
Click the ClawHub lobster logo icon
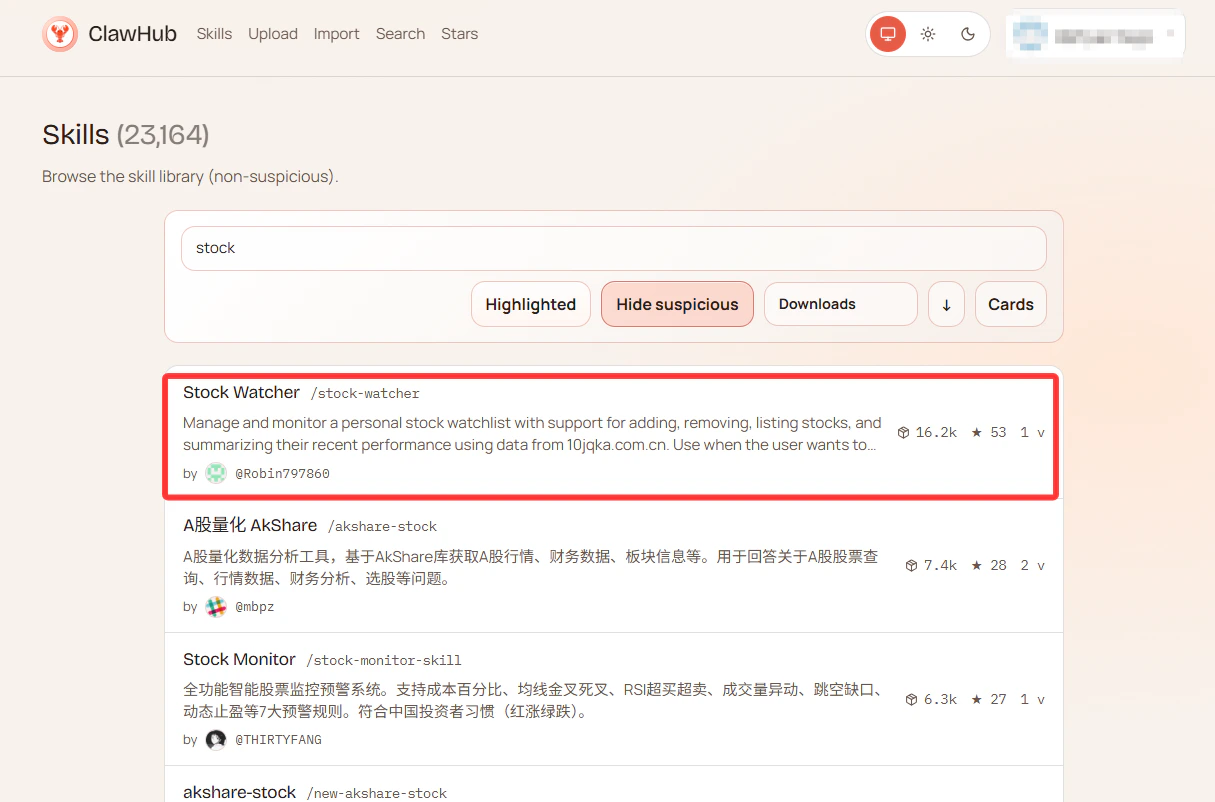(60, 34)
